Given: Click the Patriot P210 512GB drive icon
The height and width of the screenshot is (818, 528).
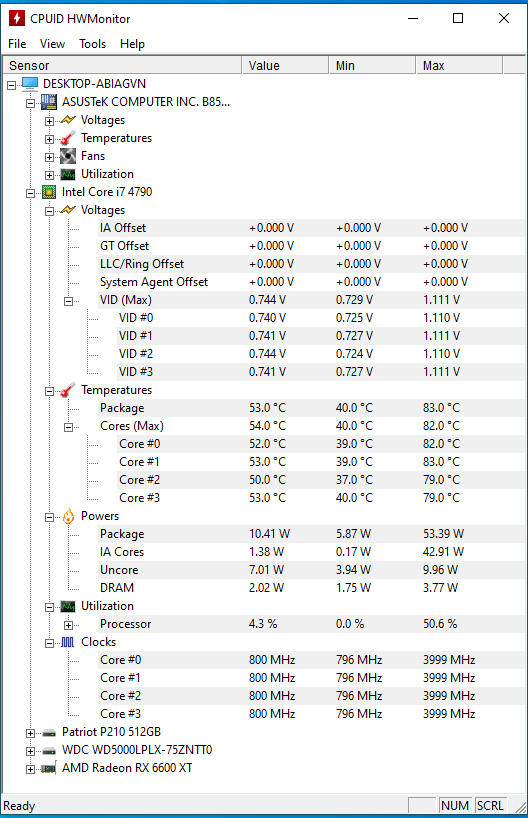Looking at the screenshot, I should (x=49, y=733).
